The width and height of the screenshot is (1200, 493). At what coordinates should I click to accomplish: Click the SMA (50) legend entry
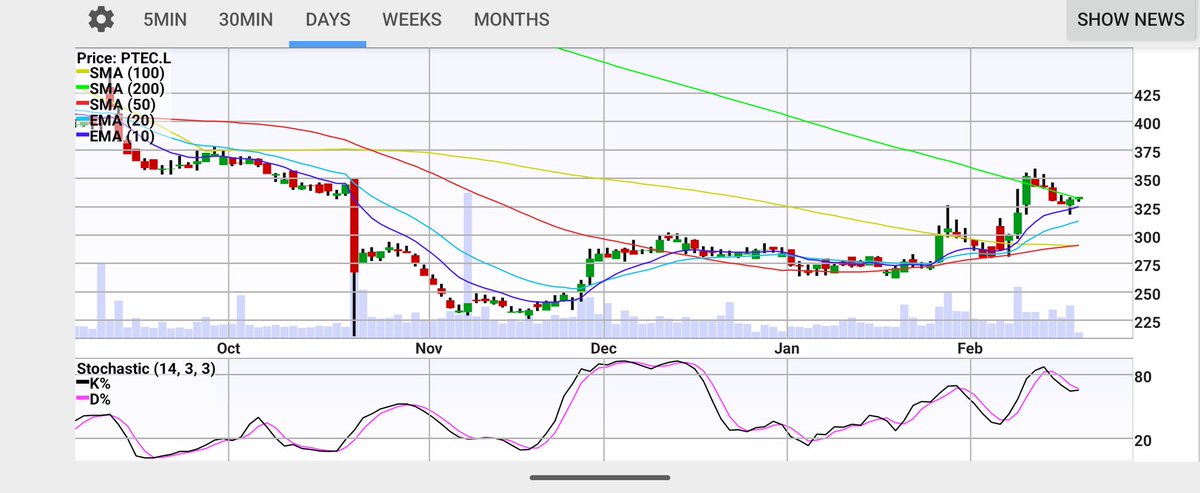click(x=117, y=105)
